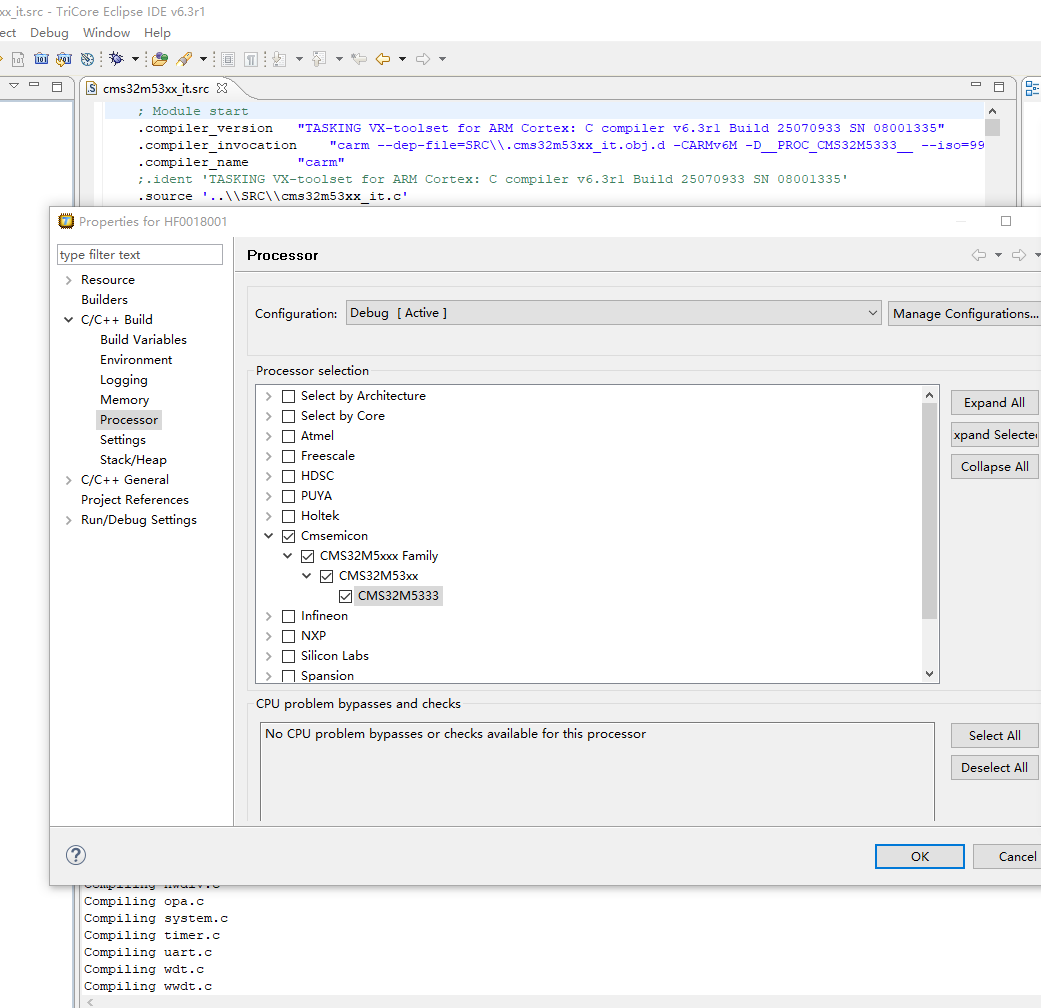
Task: Select Build Variables in the properties tree
Action: click(143, 339)
